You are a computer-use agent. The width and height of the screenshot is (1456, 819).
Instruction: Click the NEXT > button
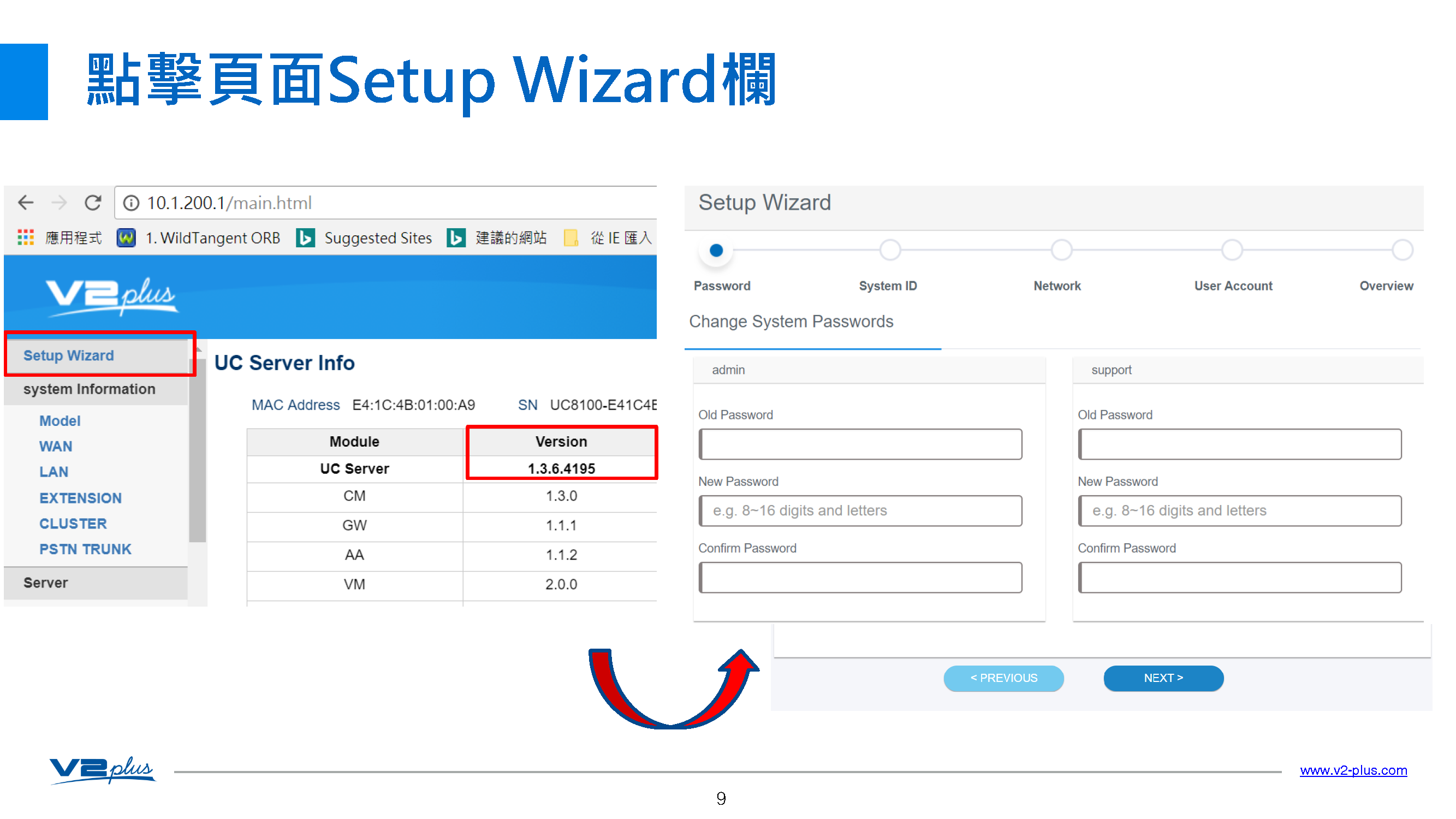1163,677
